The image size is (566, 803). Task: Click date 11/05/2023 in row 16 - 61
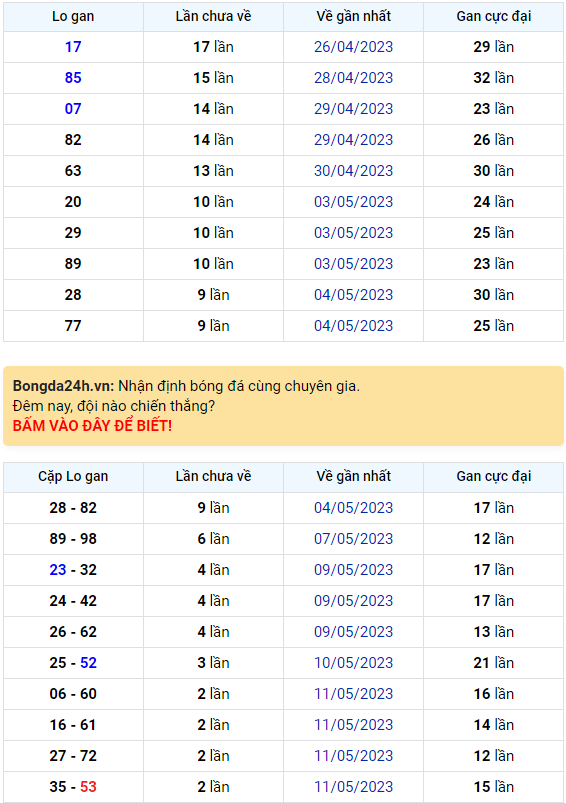click(x=353, y=725)
